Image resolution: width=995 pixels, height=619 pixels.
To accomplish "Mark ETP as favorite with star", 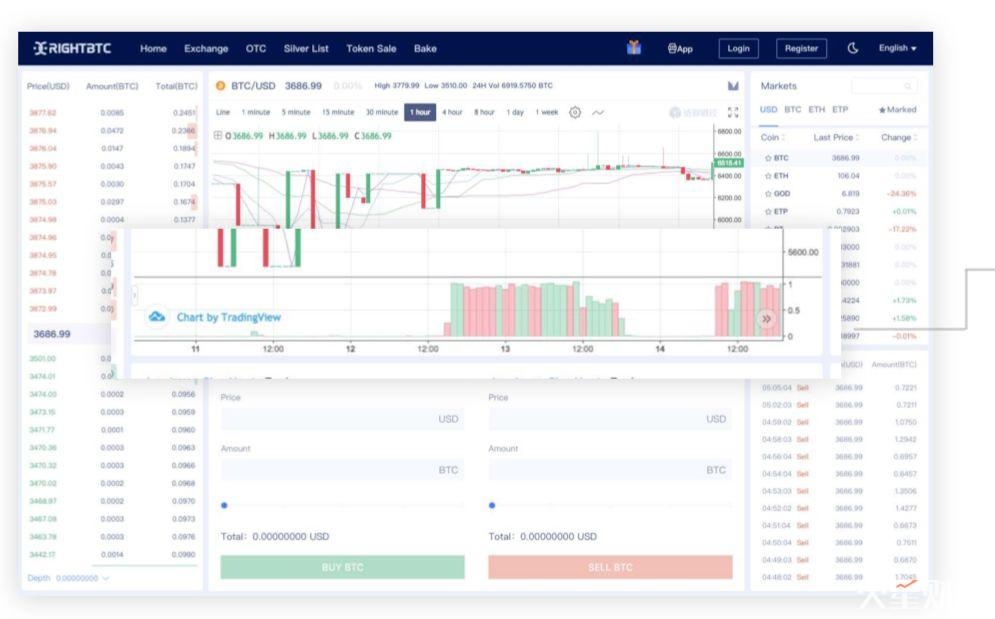I will tap(768, 211).
